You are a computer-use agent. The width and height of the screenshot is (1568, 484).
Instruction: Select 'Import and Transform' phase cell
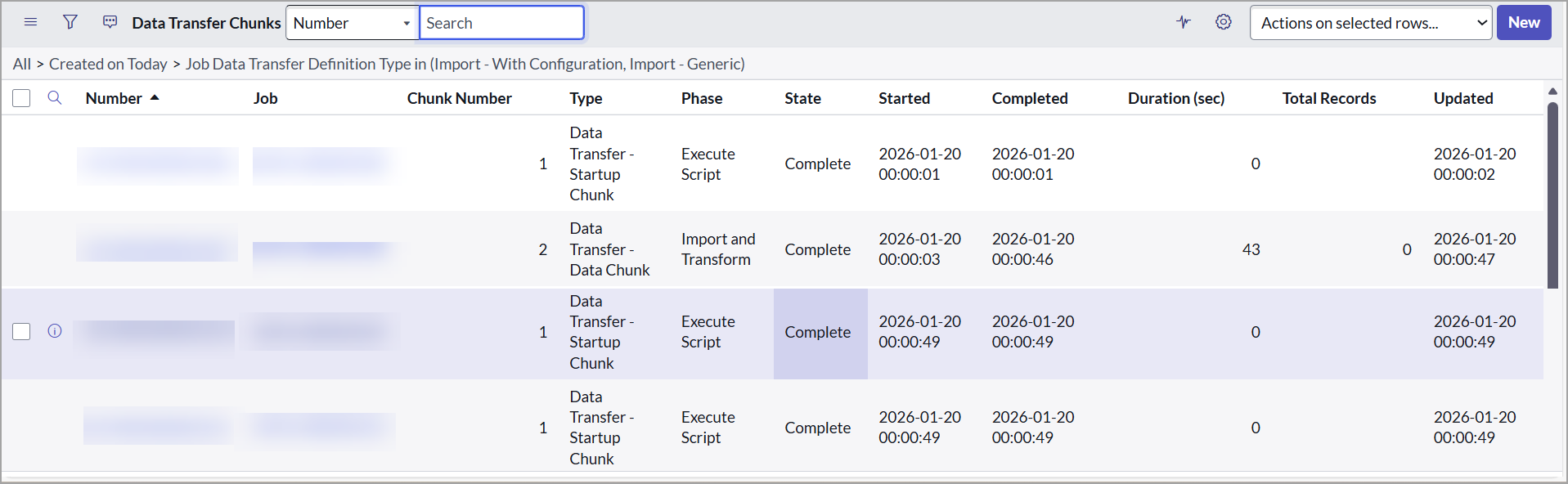[718, 249]
